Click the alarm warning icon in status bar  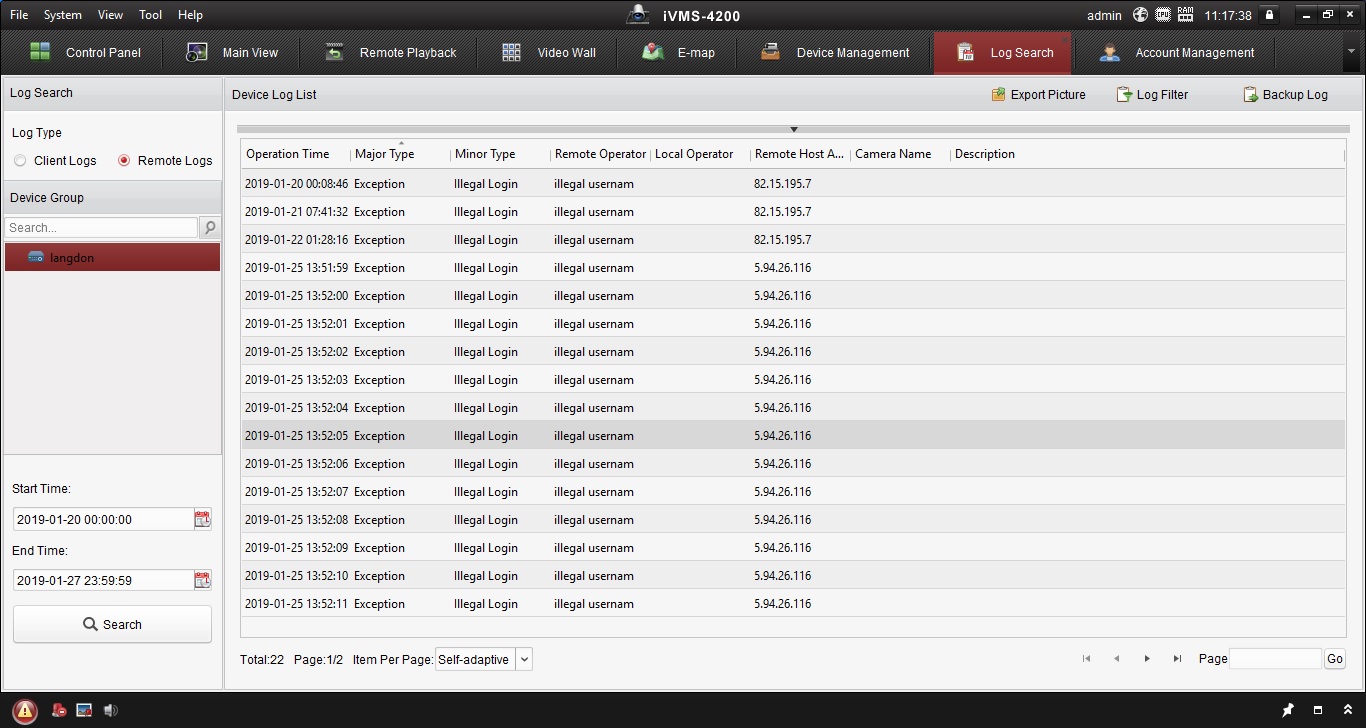pyautogui.click(x=25, y=710)
